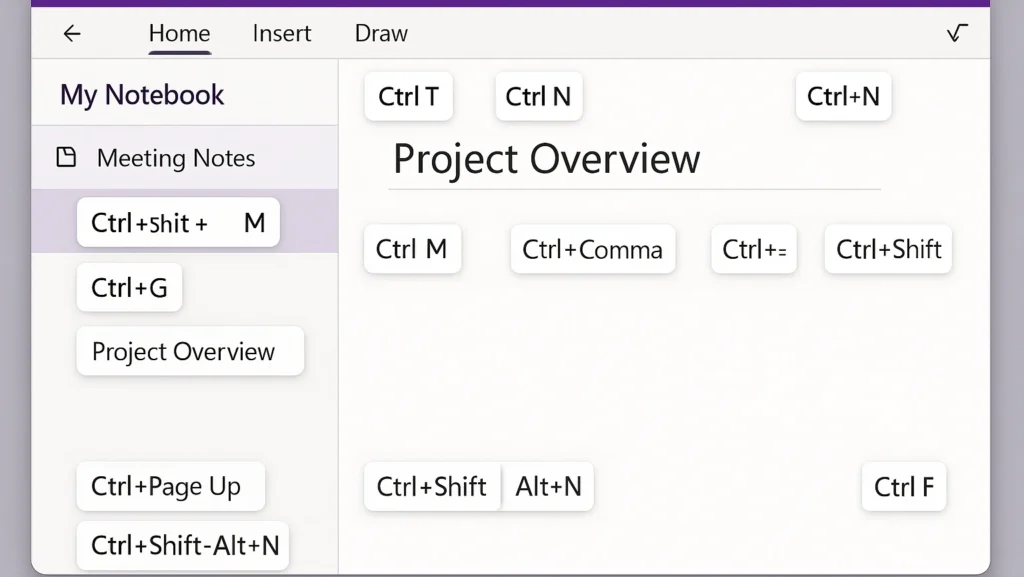Switch to the Draw tab
The width and height of the screenshot is (1024, 577).
(x=380, y=33)
